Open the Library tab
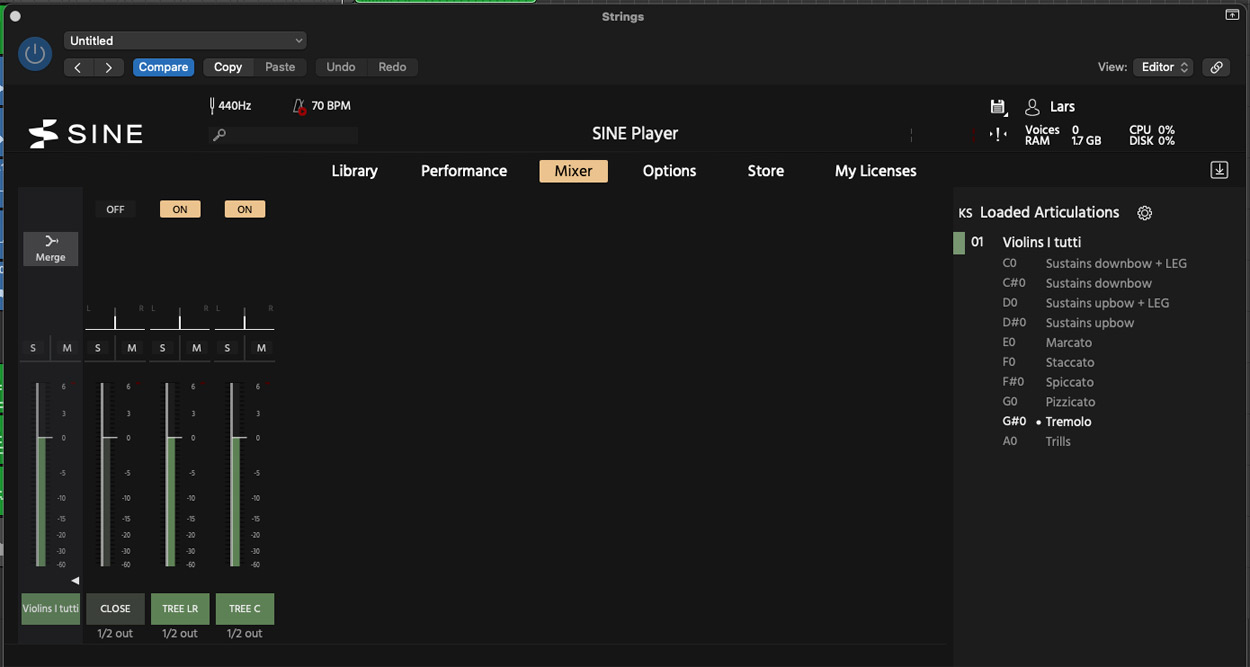The width and height of the screenshot is (1250, 667). click(354, 171)
